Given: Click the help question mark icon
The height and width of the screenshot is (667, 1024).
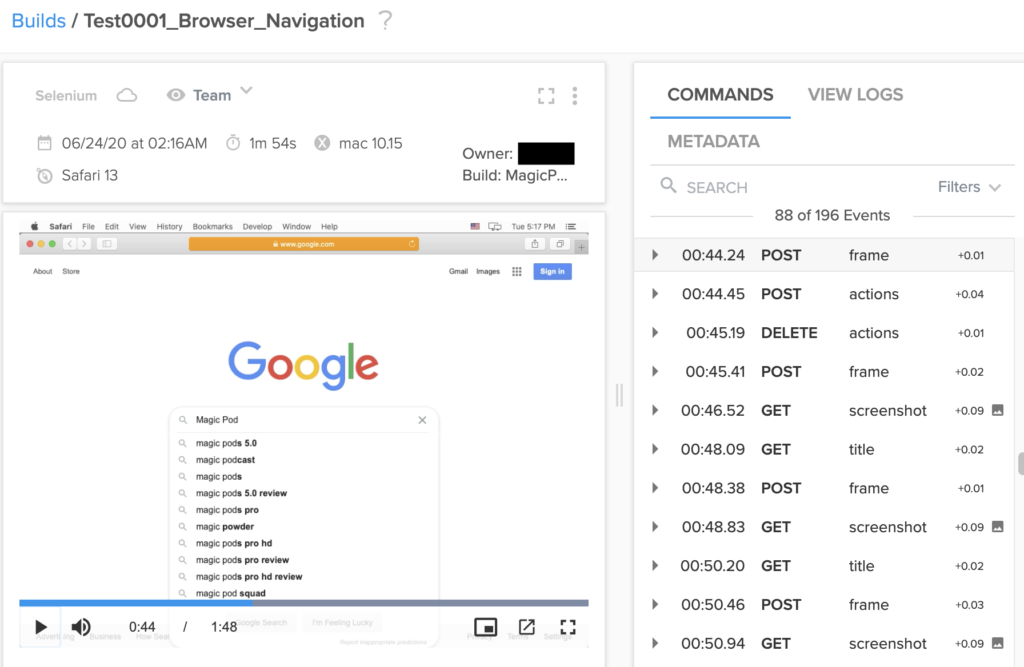Looking at the screenshot, I should click(385, 20).
